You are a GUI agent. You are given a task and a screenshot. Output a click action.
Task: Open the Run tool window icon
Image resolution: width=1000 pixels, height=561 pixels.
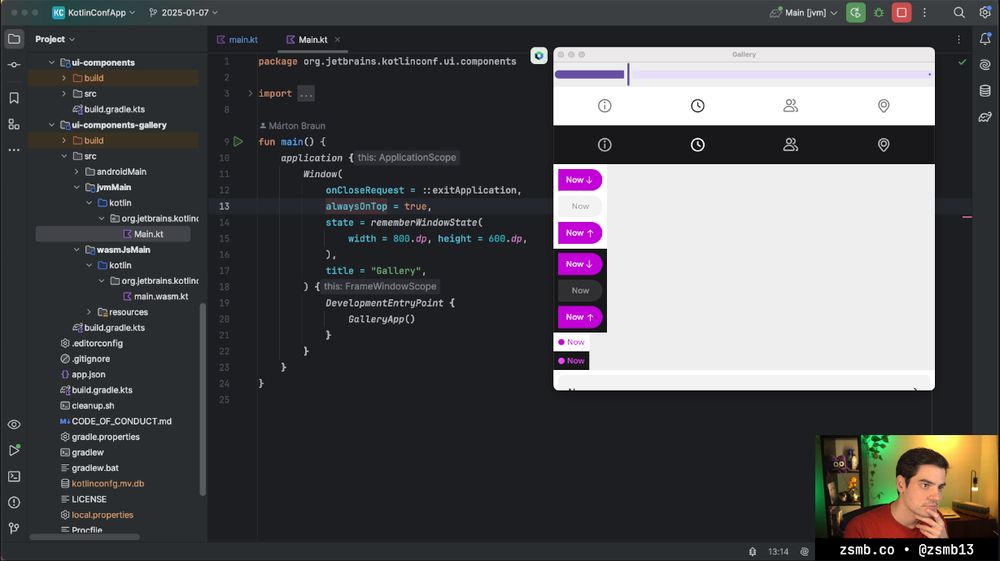tap(14, 450)
